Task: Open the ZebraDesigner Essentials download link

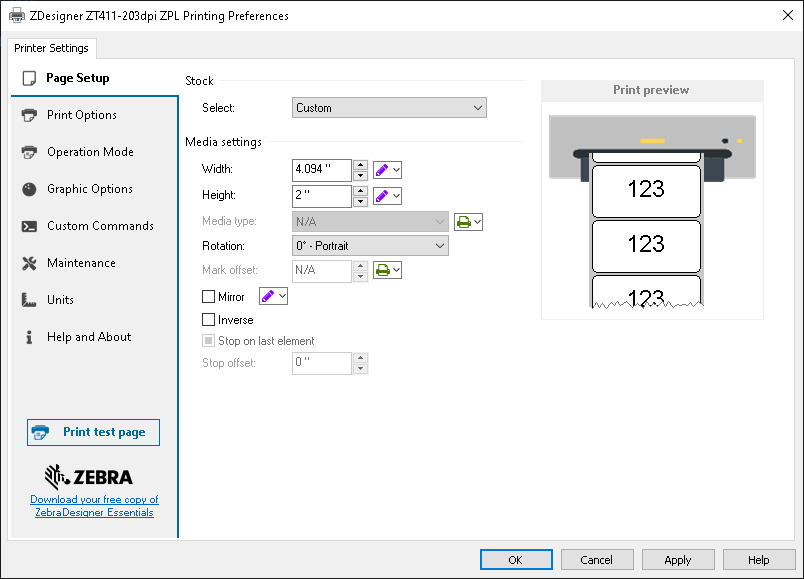Action: [93, 505]
